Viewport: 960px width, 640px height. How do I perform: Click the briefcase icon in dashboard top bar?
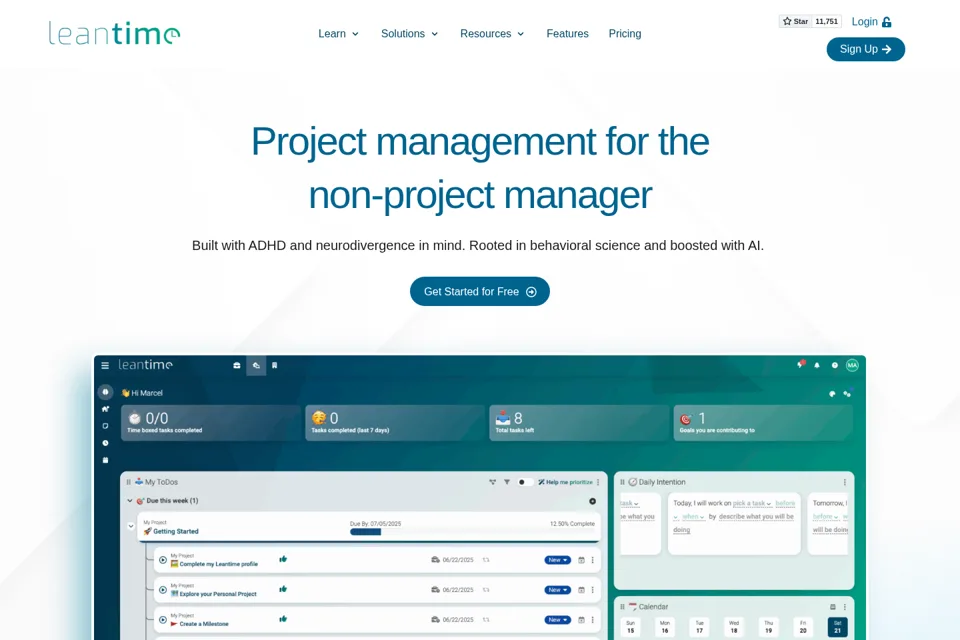coord(237,366)
